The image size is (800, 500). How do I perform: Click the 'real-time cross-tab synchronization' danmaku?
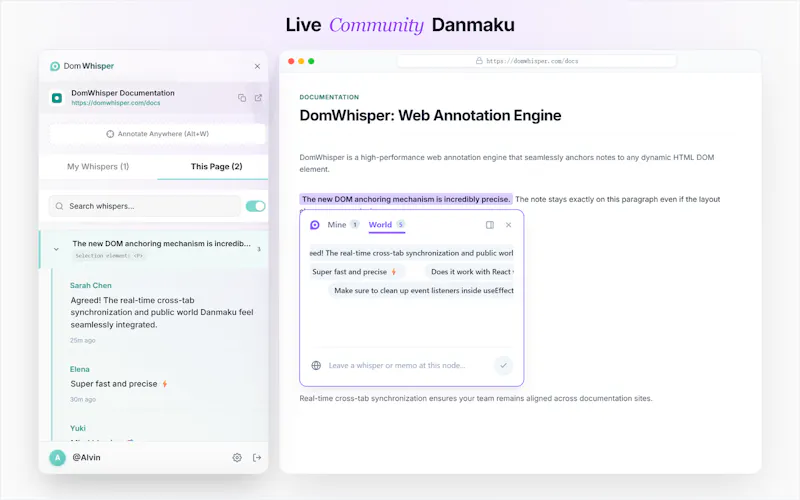point(412,253)
